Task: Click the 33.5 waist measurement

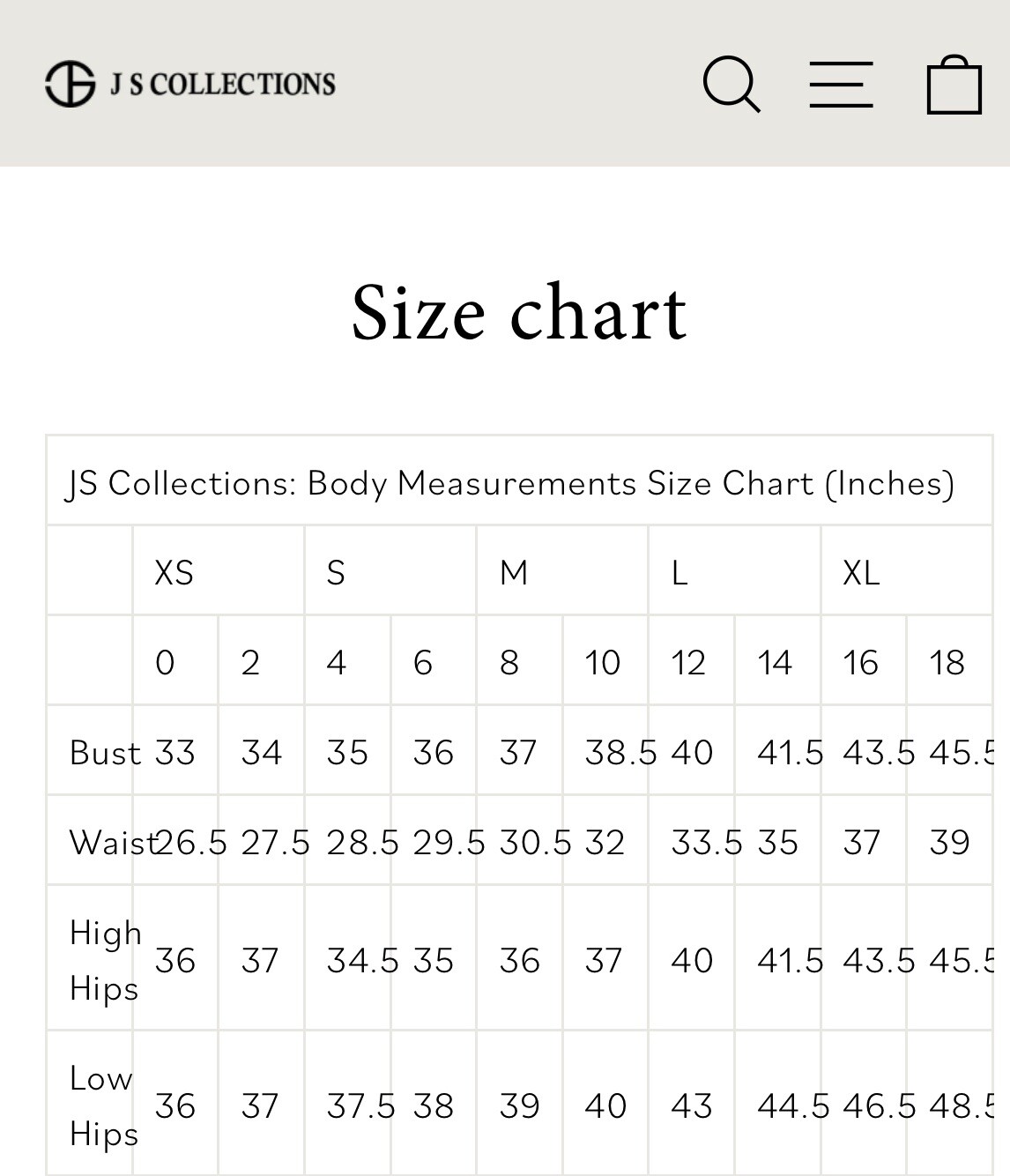Action: pyautogui.click(x=707, y=842)
